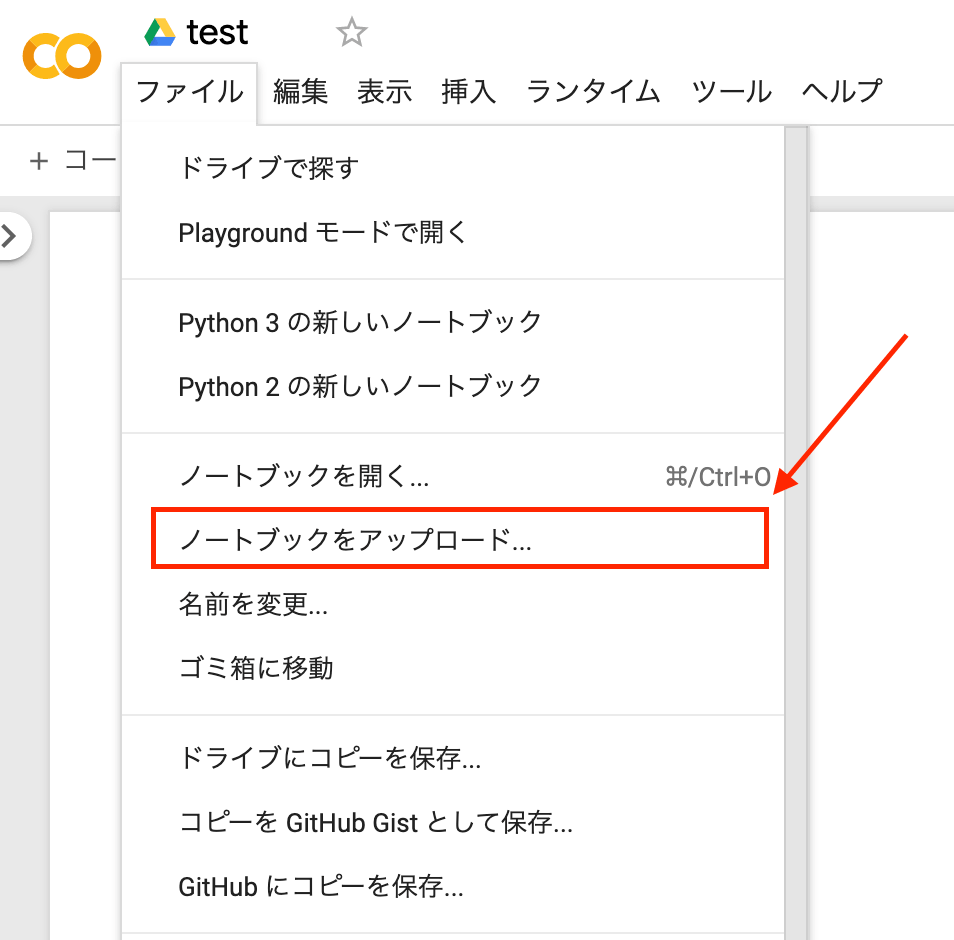
Task: Create Python 3 の新しいノートブック
Action: (453, 322)
